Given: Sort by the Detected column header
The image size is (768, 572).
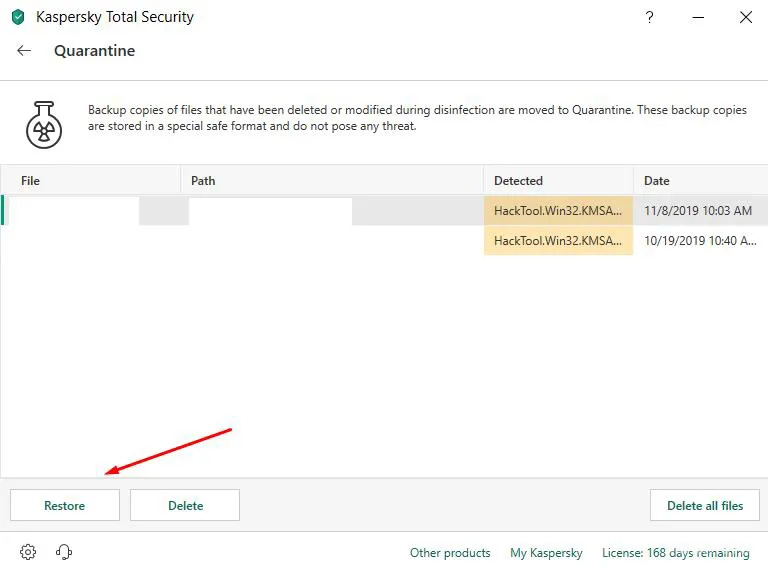Looking at the screenshot, I should click(x=558, y=181).
